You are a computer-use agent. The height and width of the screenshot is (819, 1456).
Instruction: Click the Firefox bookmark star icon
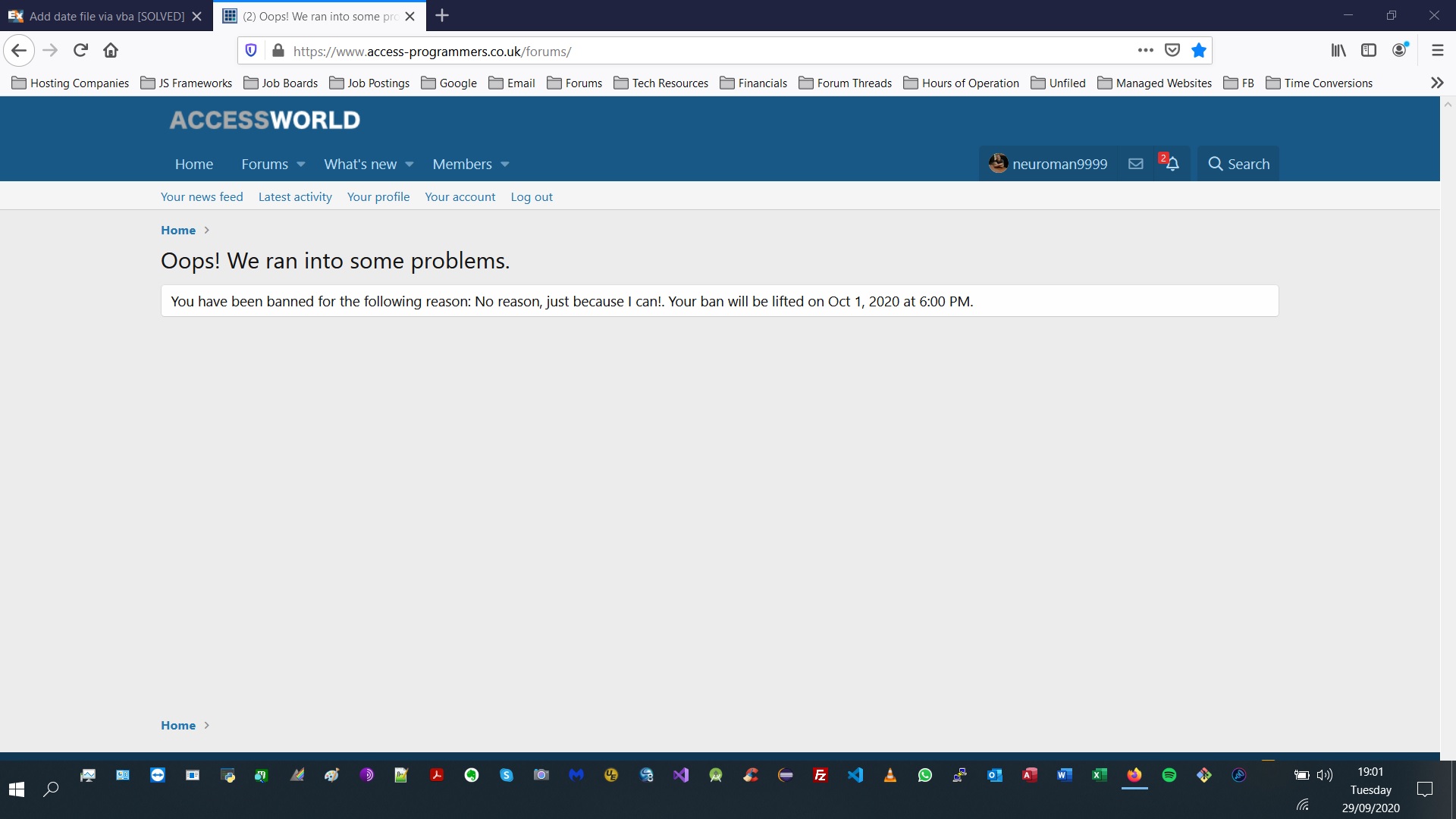click(1198, 51)
